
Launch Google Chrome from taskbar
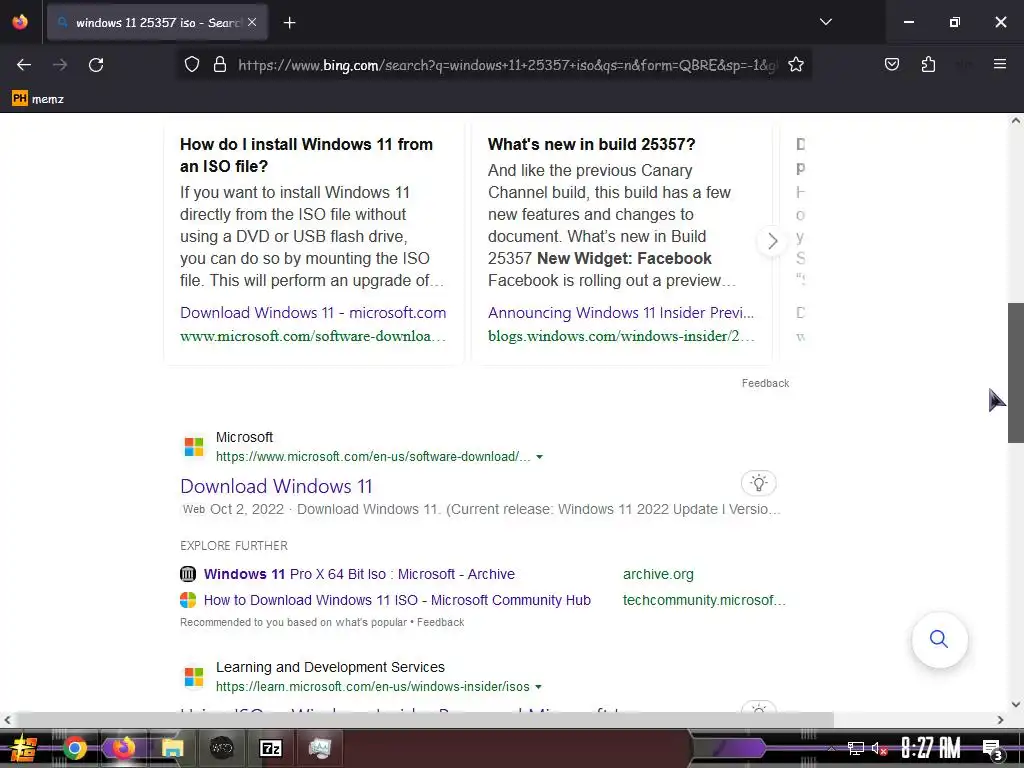coord(74,748)
